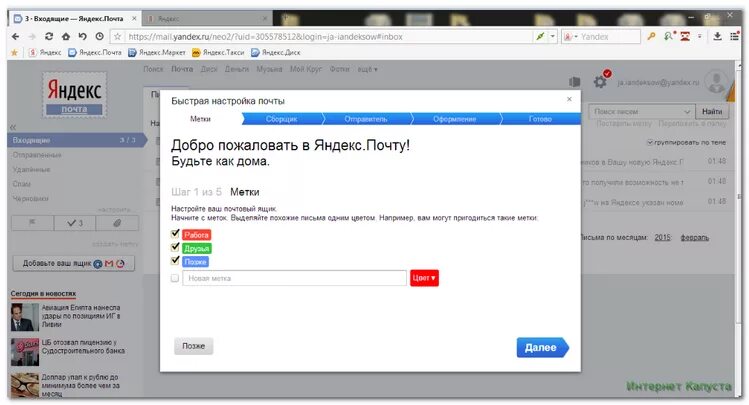Viewport: 749px width, 405px height.
Task: Open the settings gear icon
Action: pos(600,82)
